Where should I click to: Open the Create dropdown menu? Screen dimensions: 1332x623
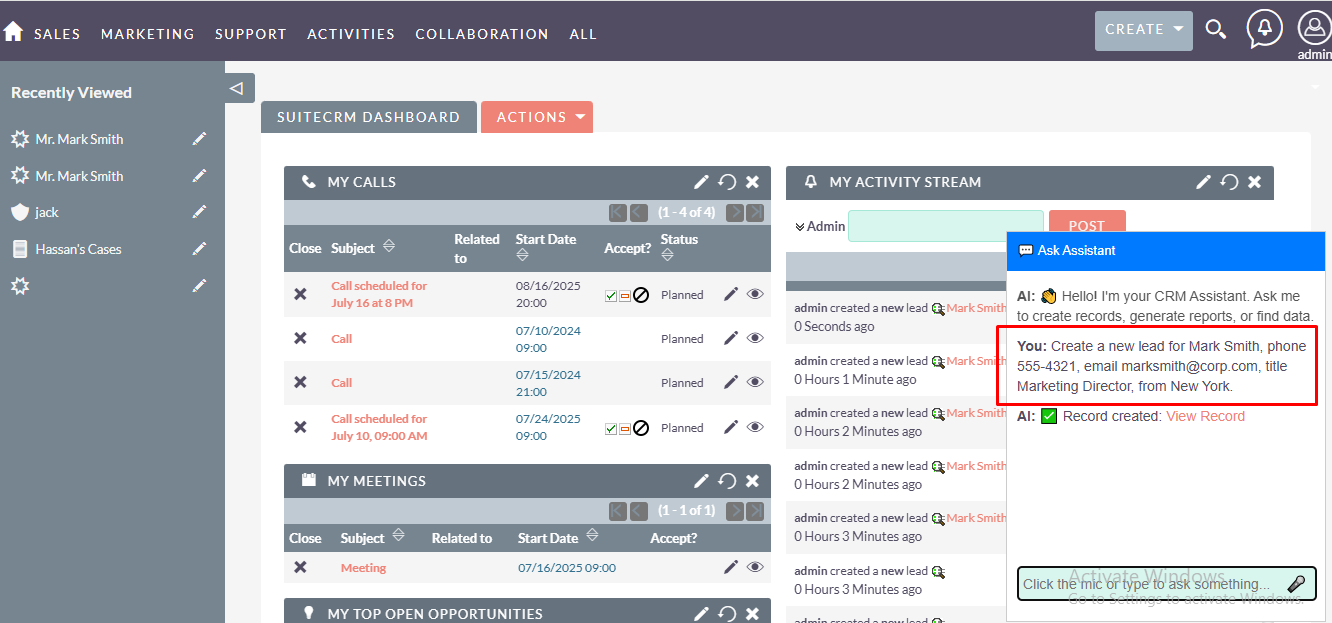point(1144,30)
